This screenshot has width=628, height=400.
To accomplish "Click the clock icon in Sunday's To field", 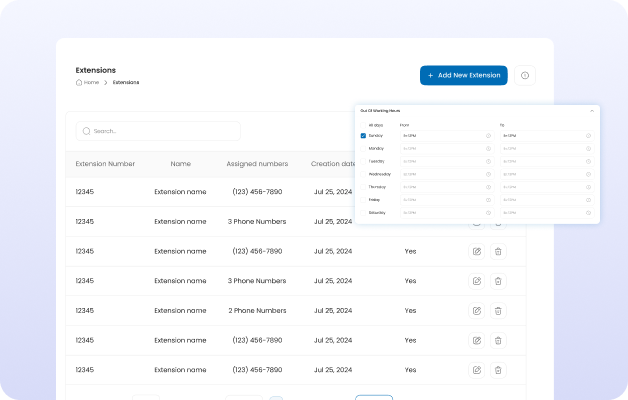I will coord(588,135).
